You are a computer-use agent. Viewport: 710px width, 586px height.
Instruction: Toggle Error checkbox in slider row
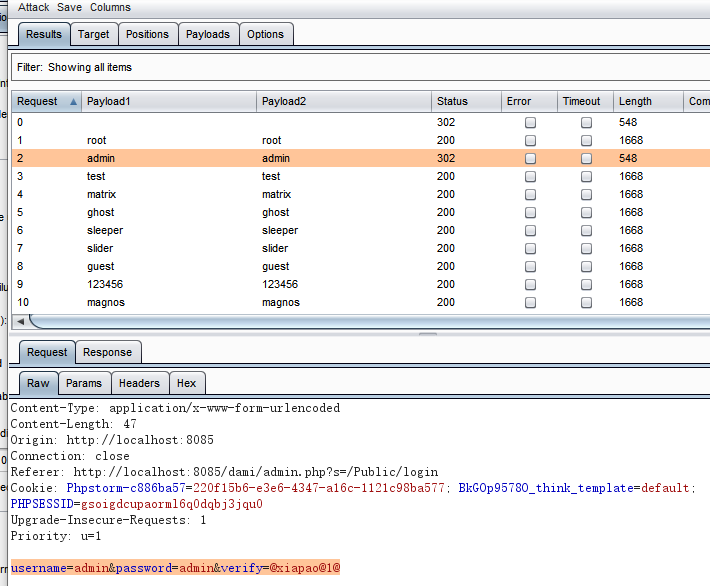coord(530,249)
